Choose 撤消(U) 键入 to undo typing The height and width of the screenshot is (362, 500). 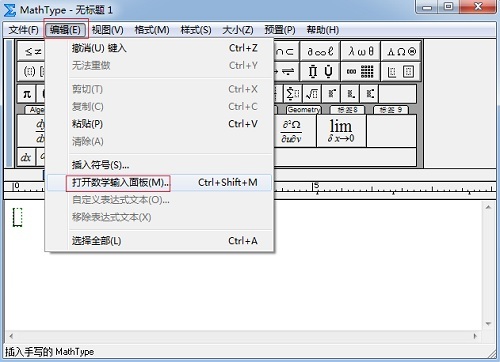point(159,48)
